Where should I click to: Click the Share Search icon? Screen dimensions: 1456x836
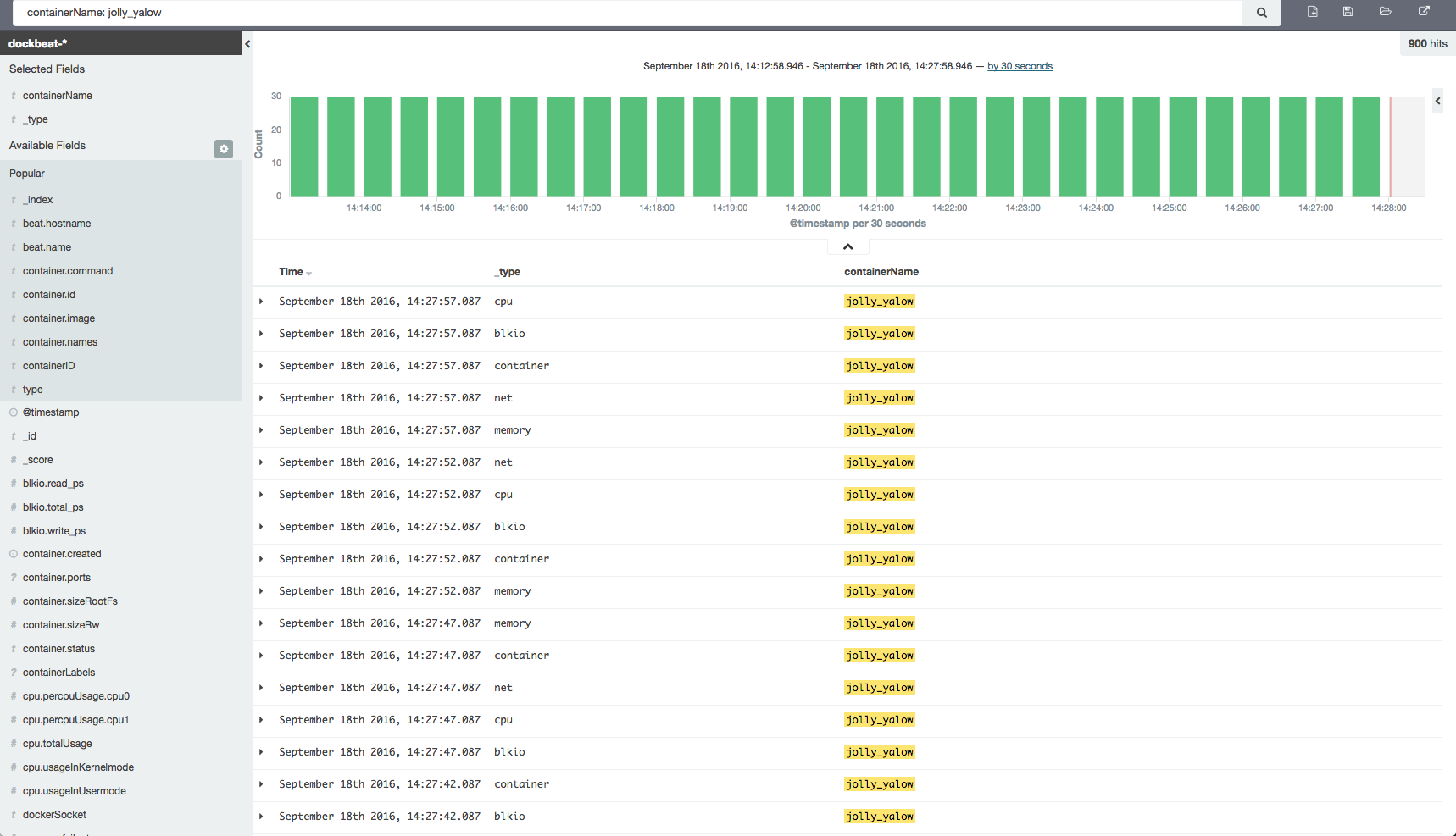tap(1424, 12)
